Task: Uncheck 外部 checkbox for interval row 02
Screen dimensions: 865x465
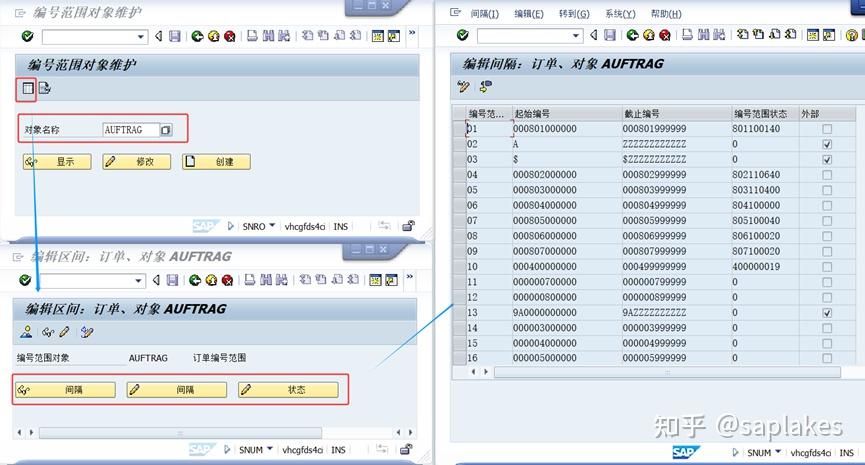Action: pyautogui.click(x=826, y=145)
